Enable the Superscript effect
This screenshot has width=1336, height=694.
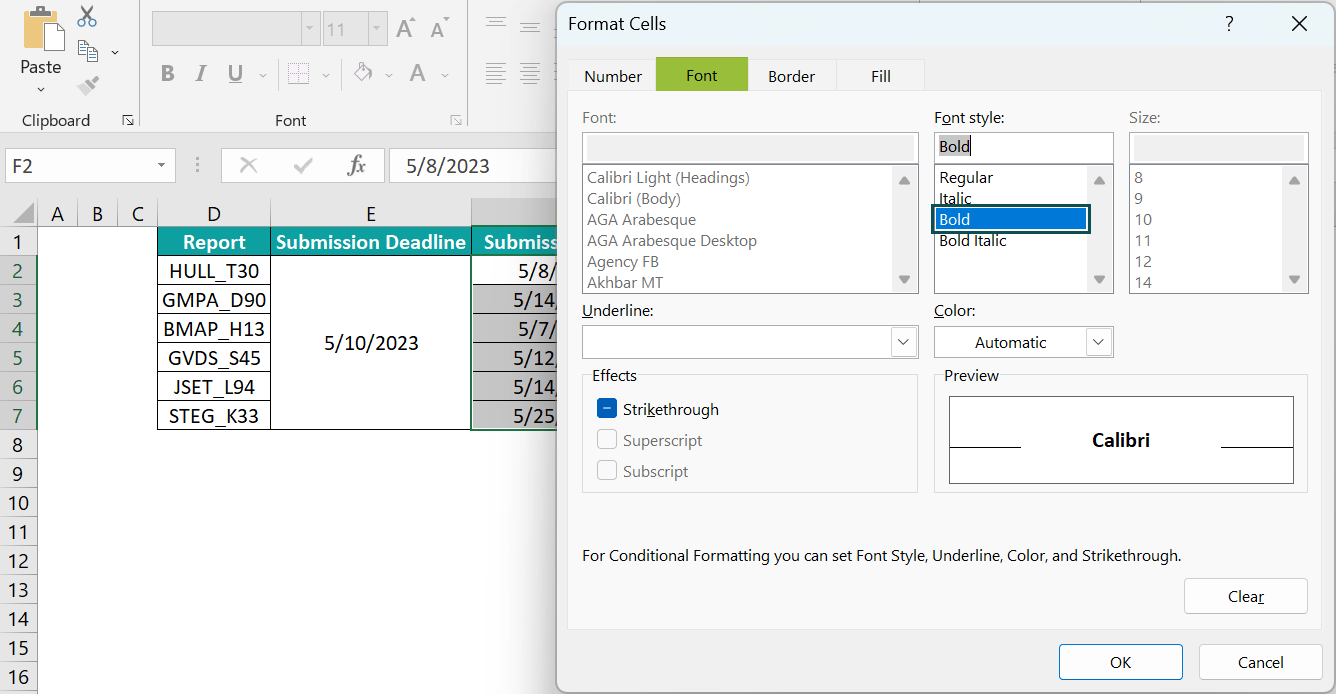point(606,440)
